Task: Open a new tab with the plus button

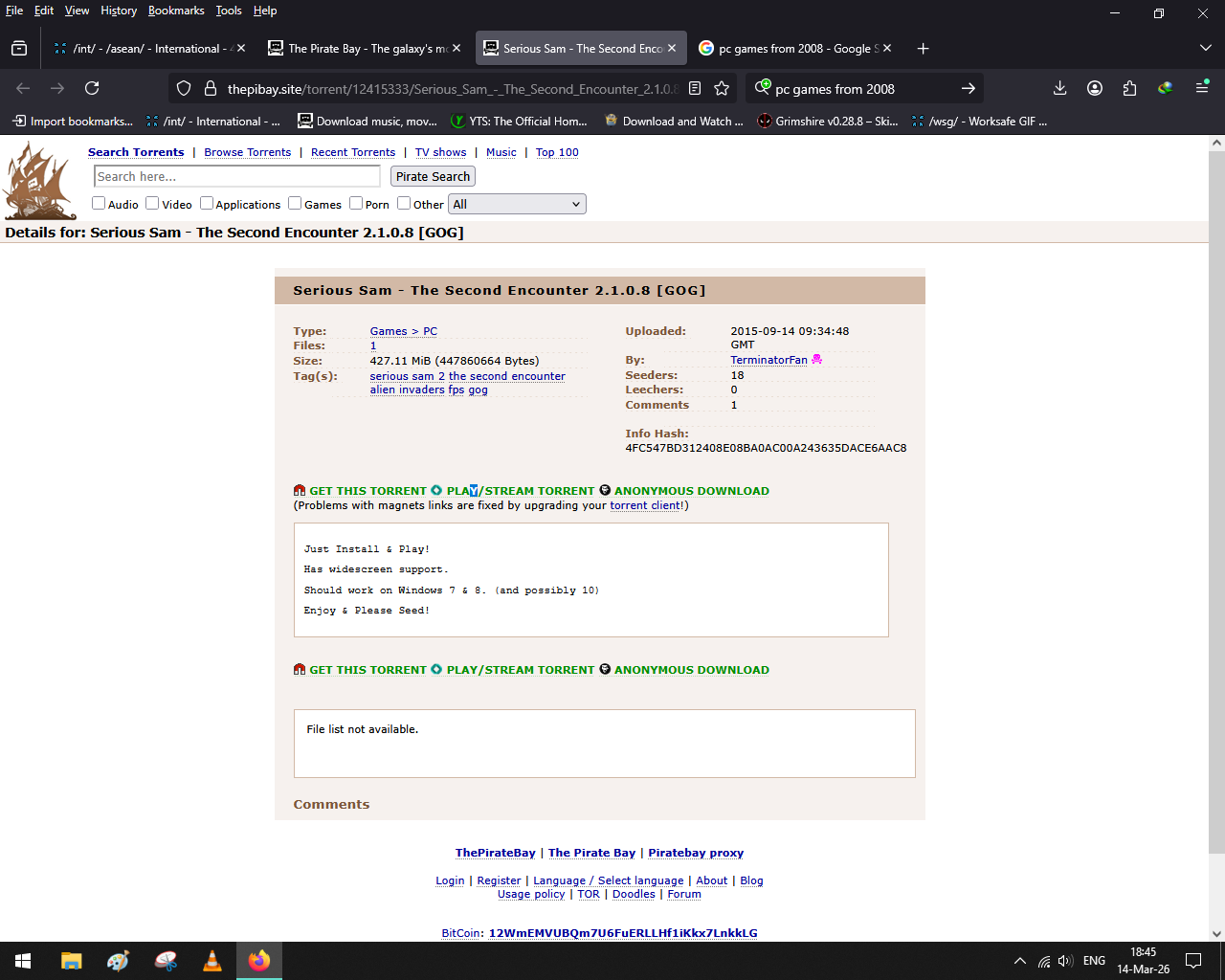Action: (x=923, y=49)
